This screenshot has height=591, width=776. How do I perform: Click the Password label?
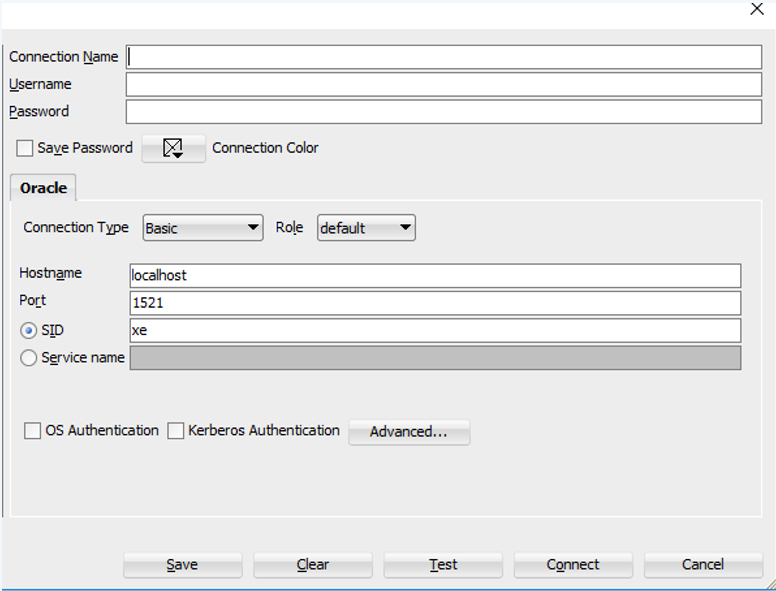pyautogui.click(x=39, y=111)
